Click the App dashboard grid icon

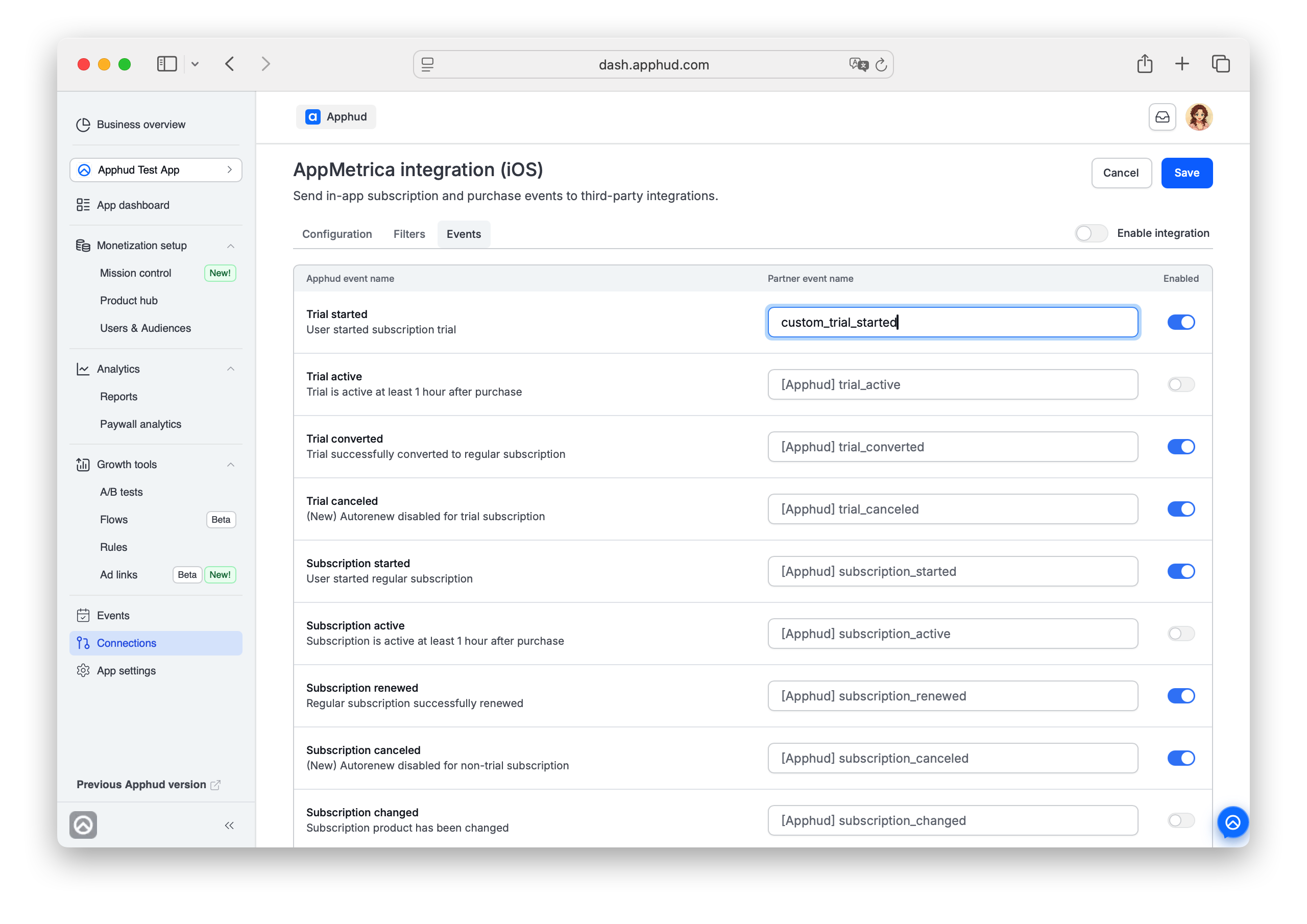(x=83, y=205)
